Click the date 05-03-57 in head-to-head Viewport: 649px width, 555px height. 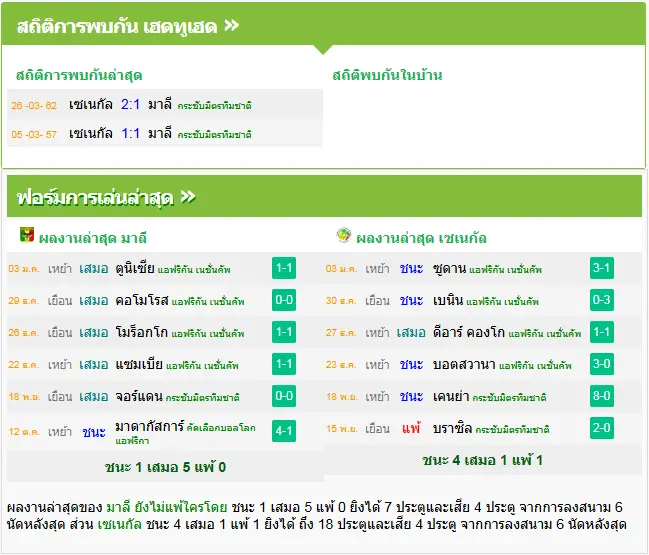34,134
